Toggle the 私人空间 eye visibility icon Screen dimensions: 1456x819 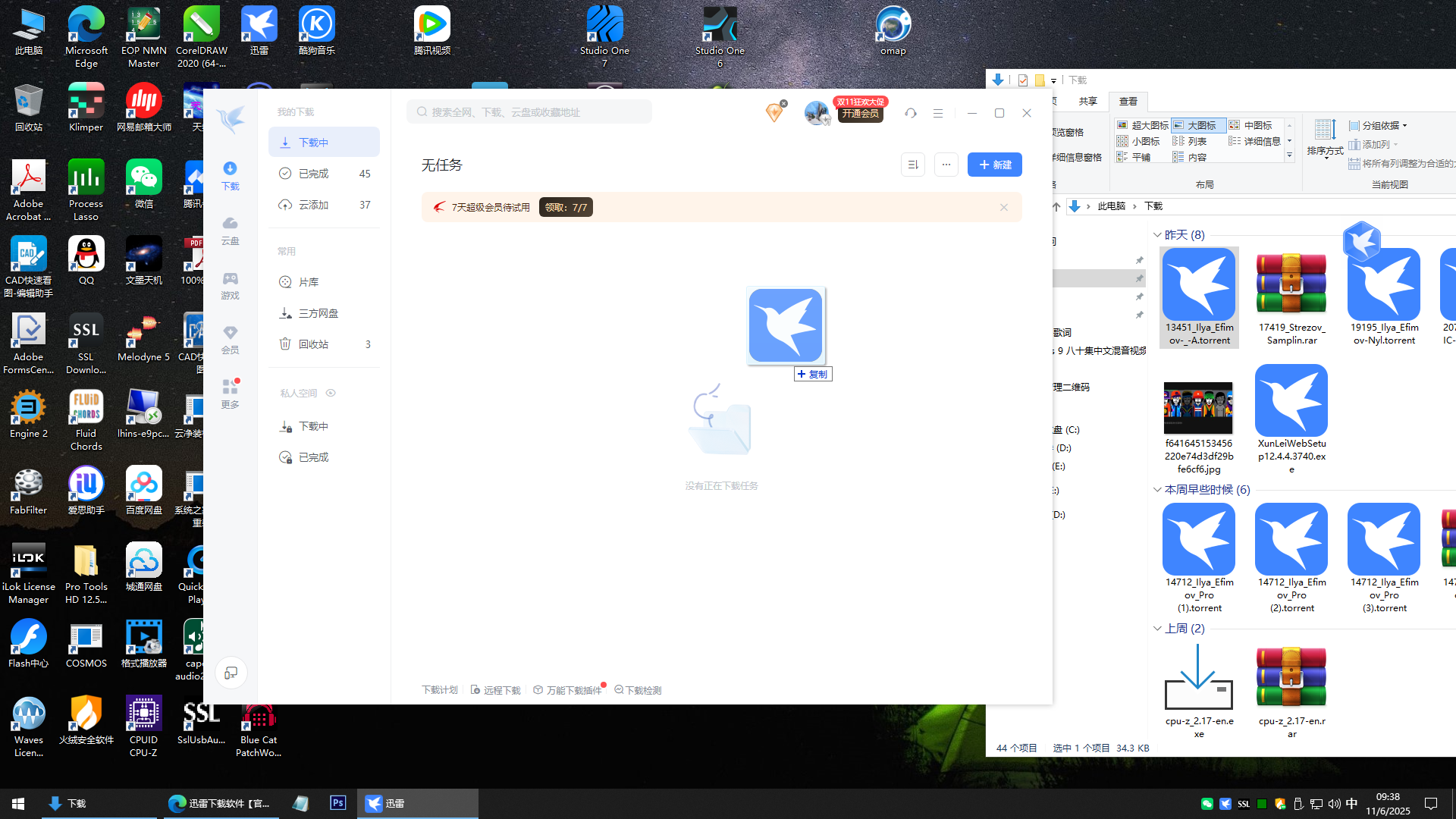(331, 393)
